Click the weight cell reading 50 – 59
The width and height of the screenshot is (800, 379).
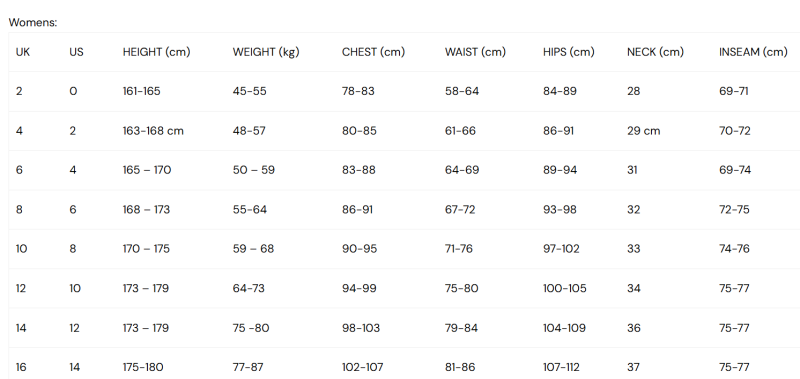click(x=254, y=170)
